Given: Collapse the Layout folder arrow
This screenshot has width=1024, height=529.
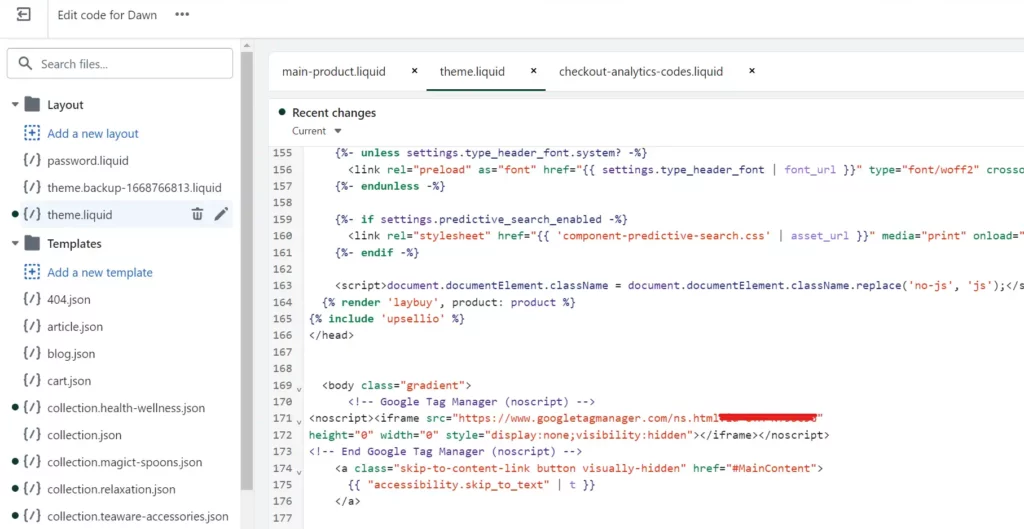Looking at the screenshot, I should pyautogui.click(x=15, y=104).
